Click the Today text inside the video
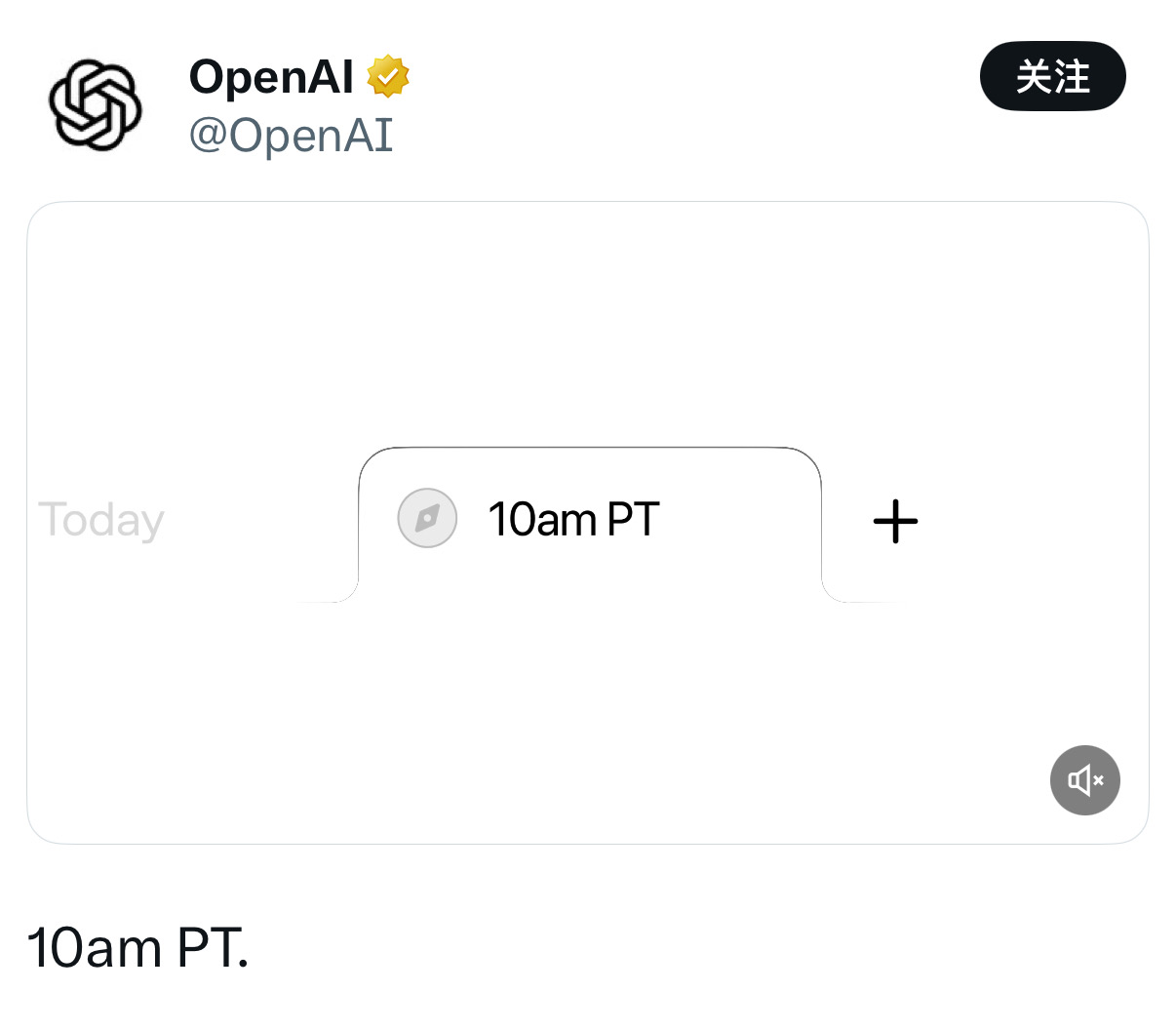The image size is (1176, 1031). tap(101, 520)
